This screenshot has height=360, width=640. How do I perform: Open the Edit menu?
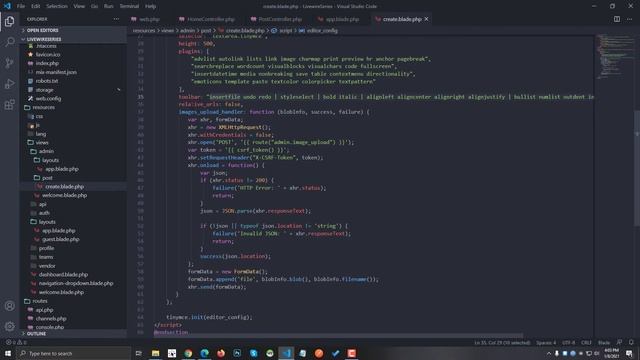(36, 6)
